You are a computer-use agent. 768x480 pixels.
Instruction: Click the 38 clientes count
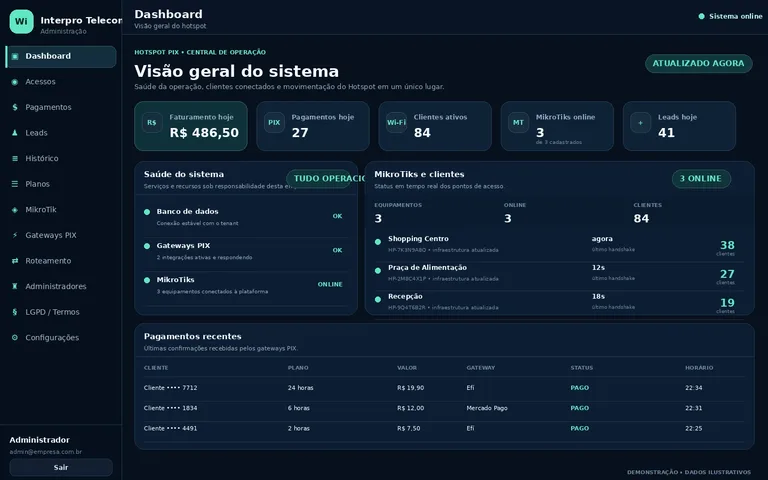click(727, 245)
